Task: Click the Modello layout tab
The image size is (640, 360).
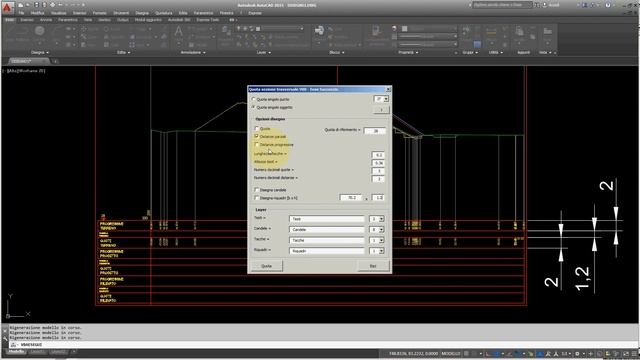Action: pyautogui.click(x=16, y=352)
